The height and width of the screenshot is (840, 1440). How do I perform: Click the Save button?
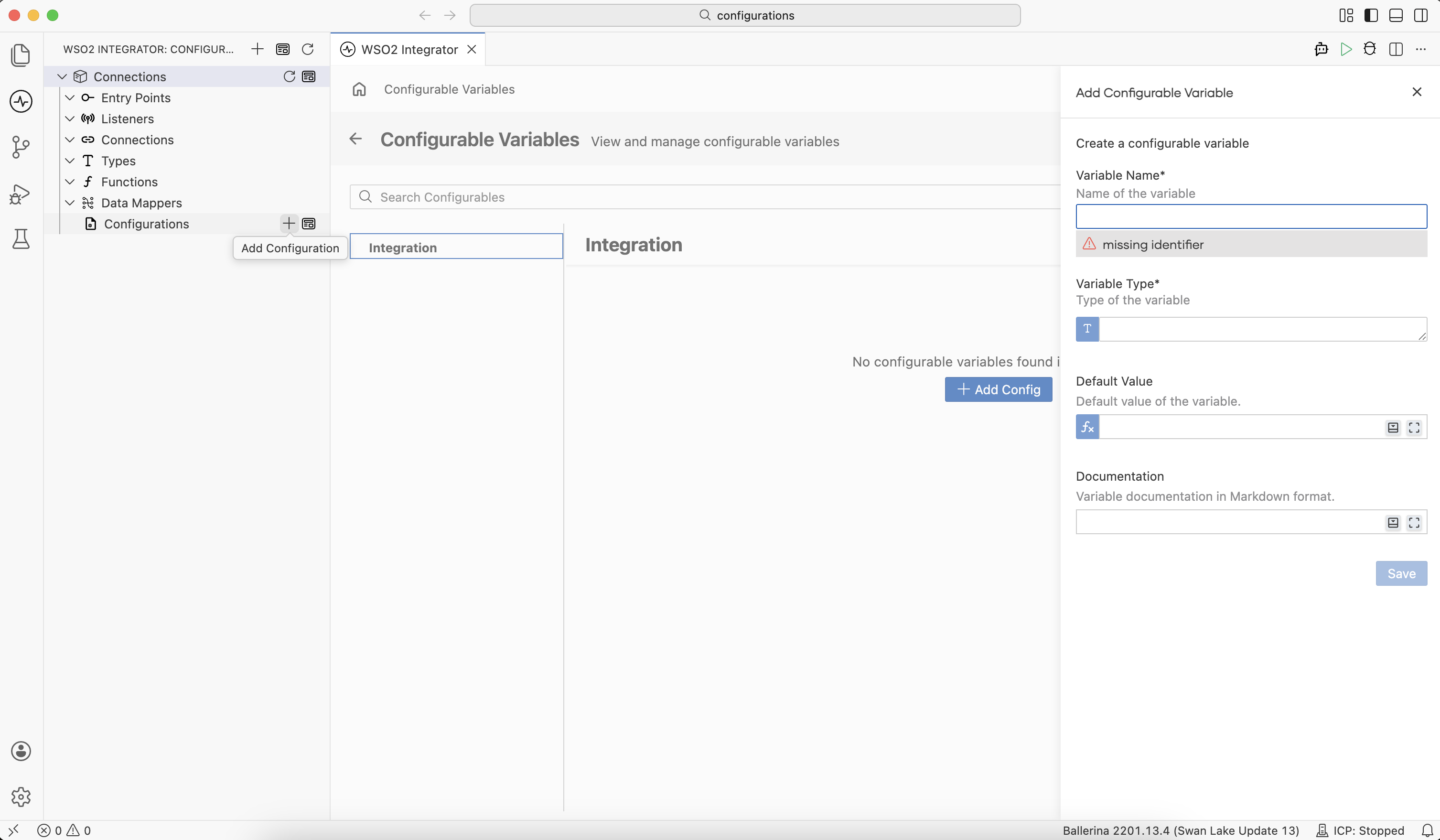[1401, 573]
